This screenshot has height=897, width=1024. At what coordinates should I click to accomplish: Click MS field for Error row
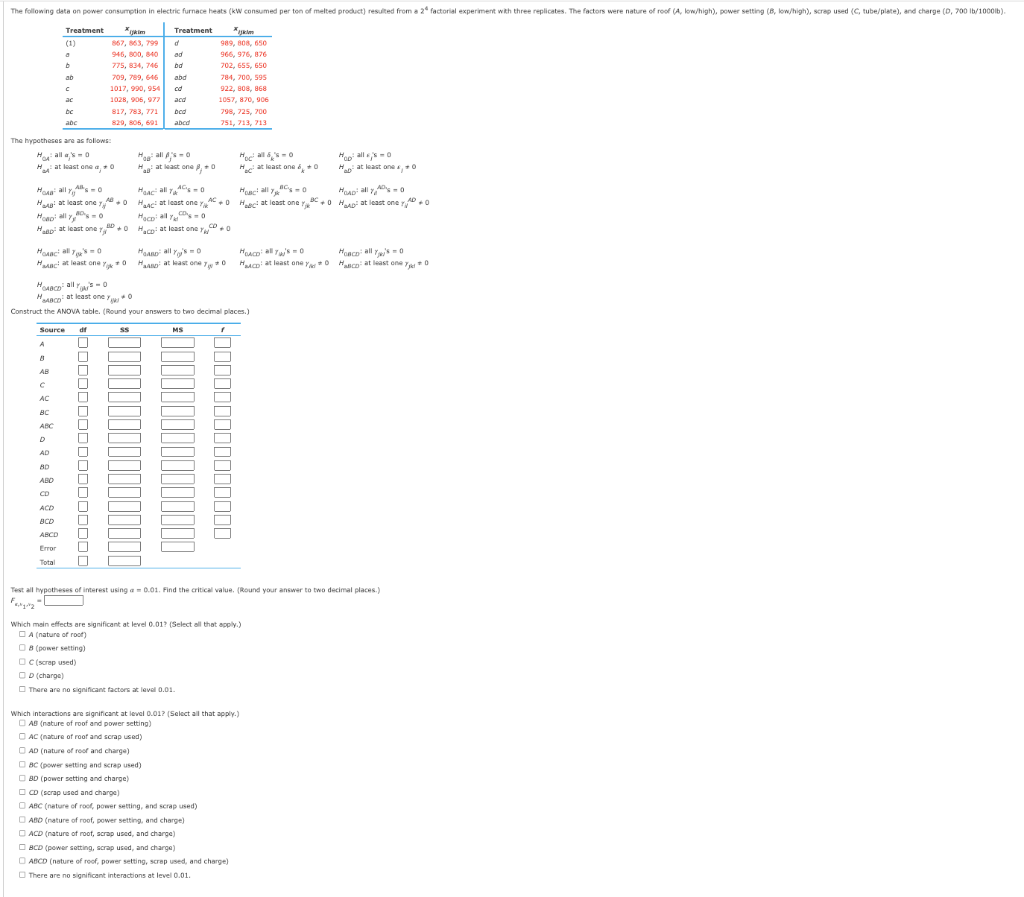tap(178, 547)
